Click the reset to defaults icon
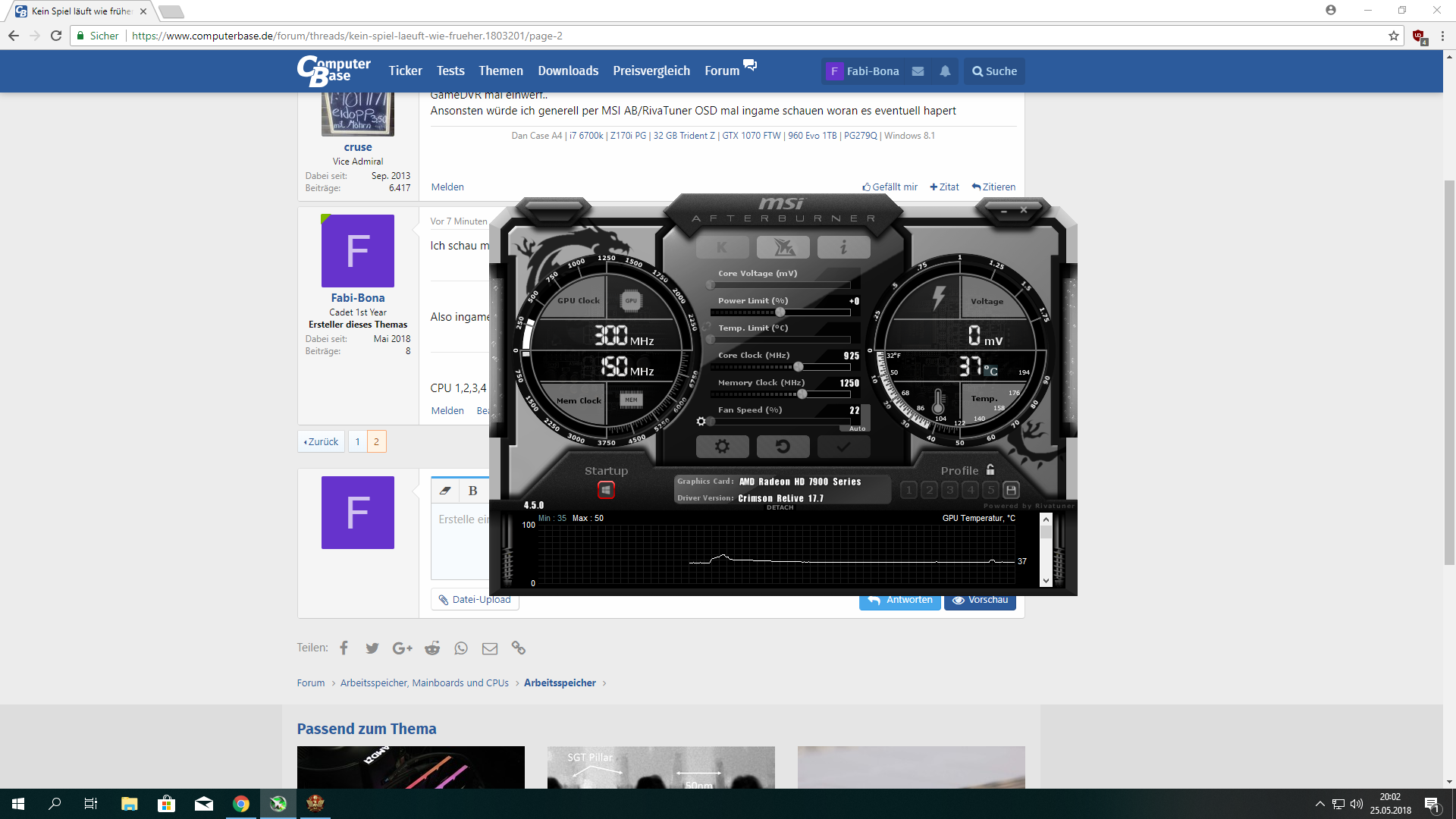The width and height of the screenshot is (1456, 819). 783,447
